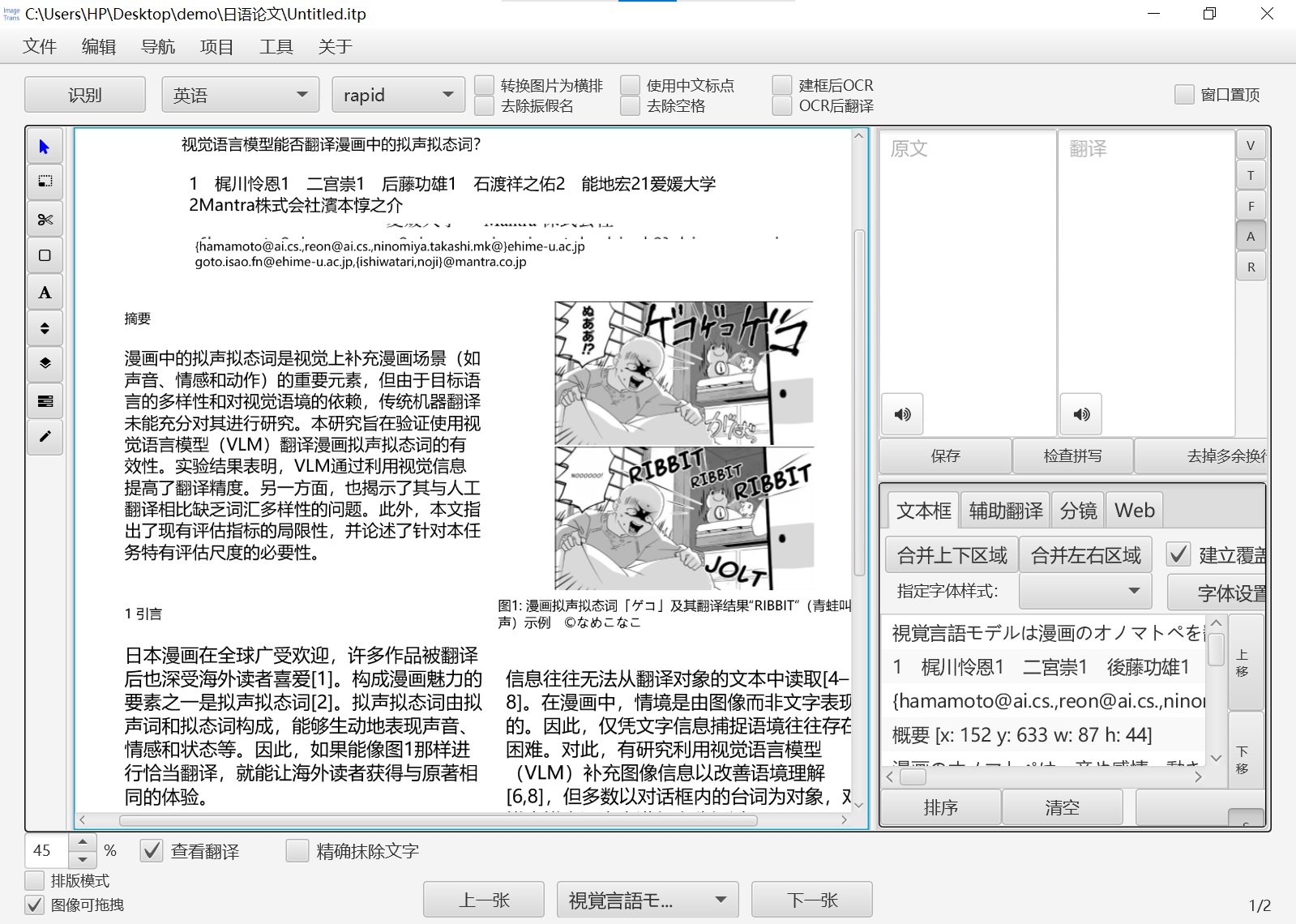Open the 英语 language dropdown
The image size is (1296, 924).
point(239,95)
